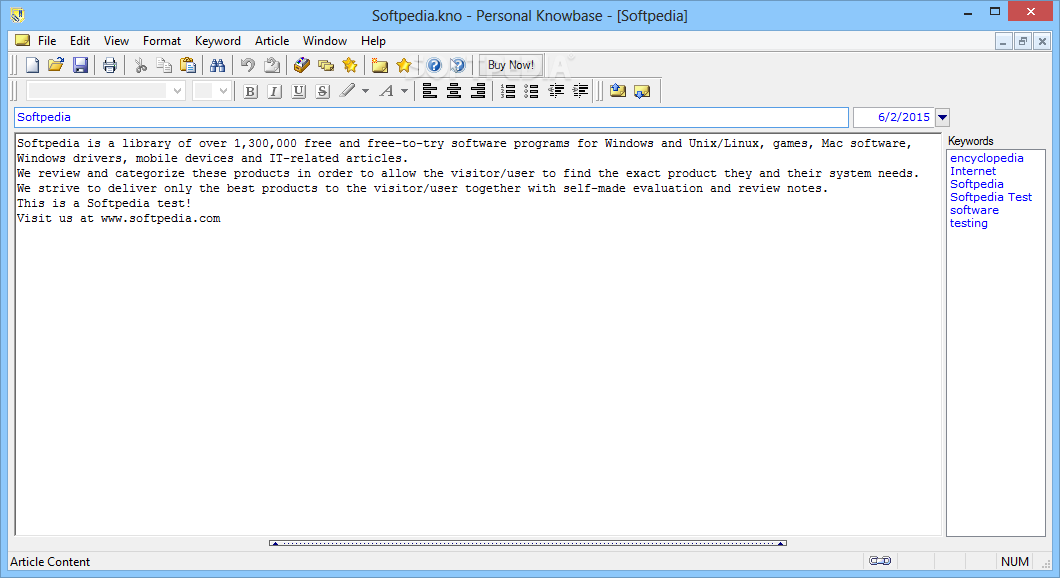Screen dimensions: 1060x578
Task: Find with the binoculars icon
Action: click(x=217, y=65)
